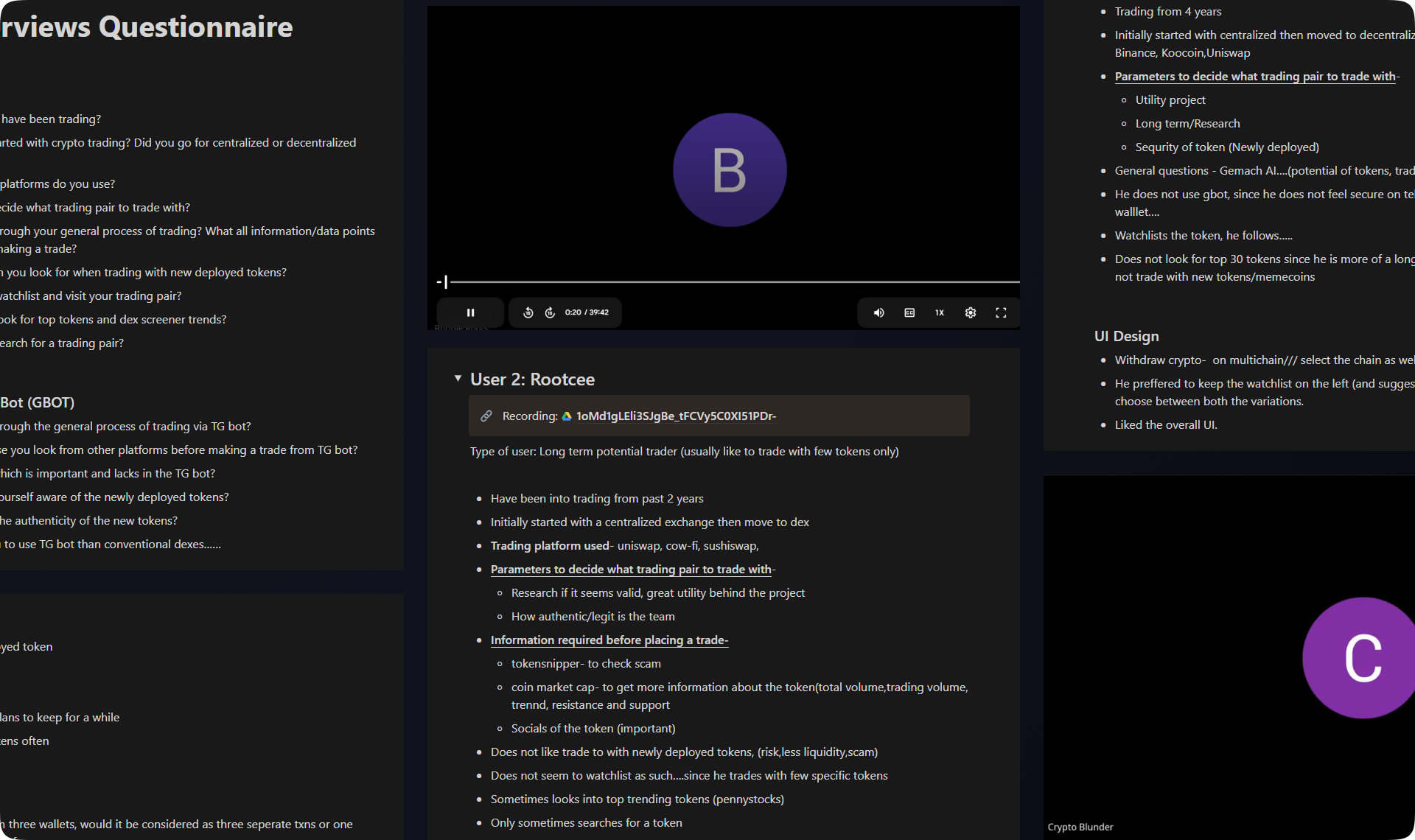The width and height of the screenshot is (1415, 840).
Task: Click 'How authentic/legit is the team' bullet
Action: click(x=593, y=616)
